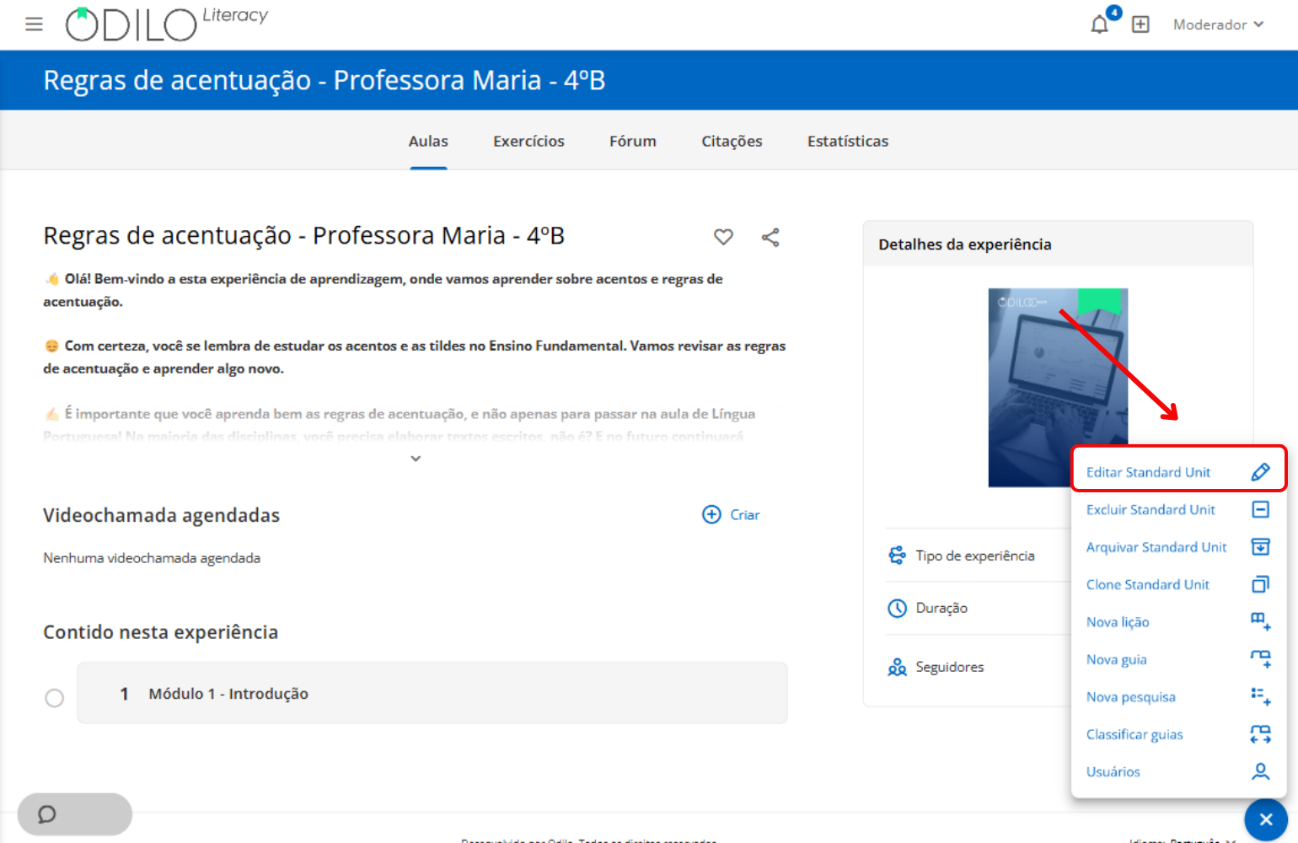Click the experience cover thumbnail
Screen dimensions: 1298x843
click(x=1058, y=388)
